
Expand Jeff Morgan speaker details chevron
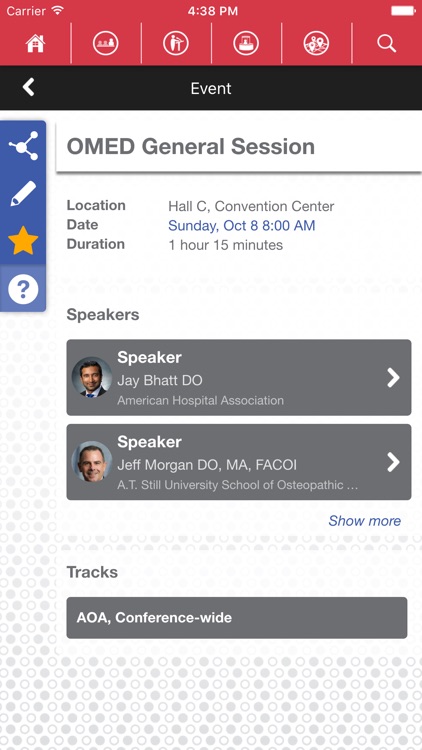tap(393, 462)
